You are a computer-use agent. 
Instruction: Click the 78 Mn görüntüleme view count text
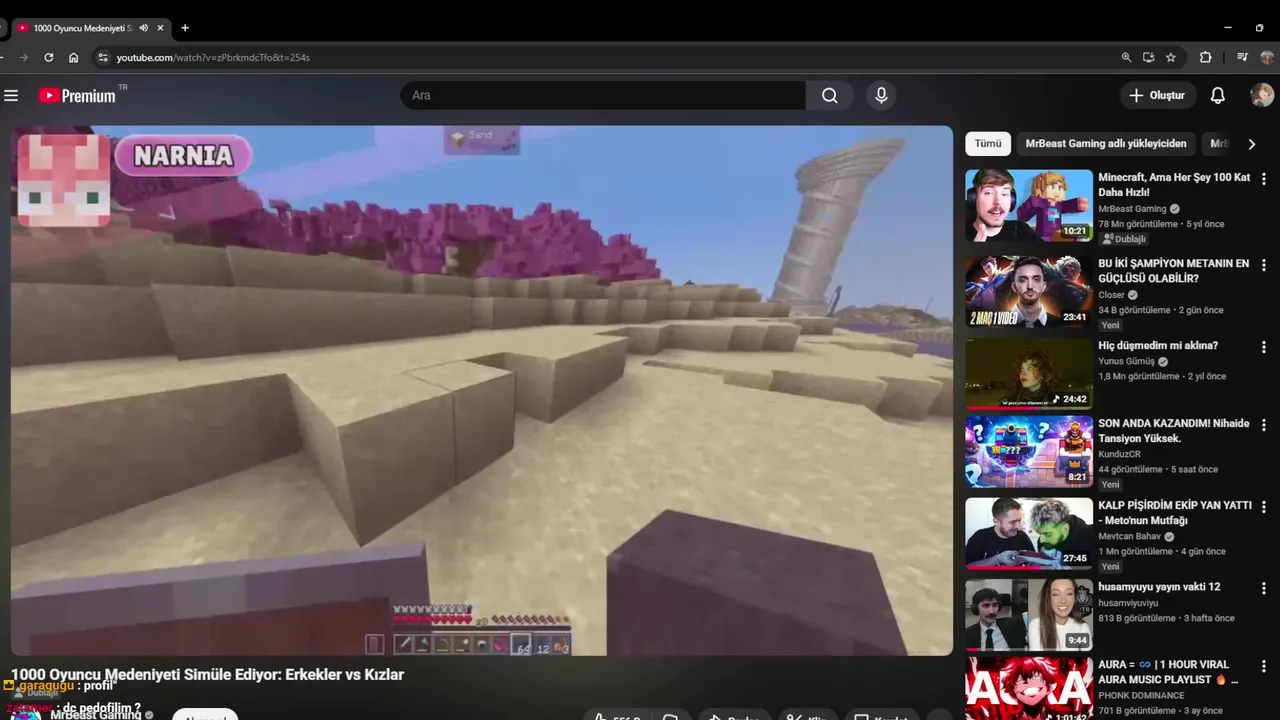pyautogui.click(x=1138, y=224)
